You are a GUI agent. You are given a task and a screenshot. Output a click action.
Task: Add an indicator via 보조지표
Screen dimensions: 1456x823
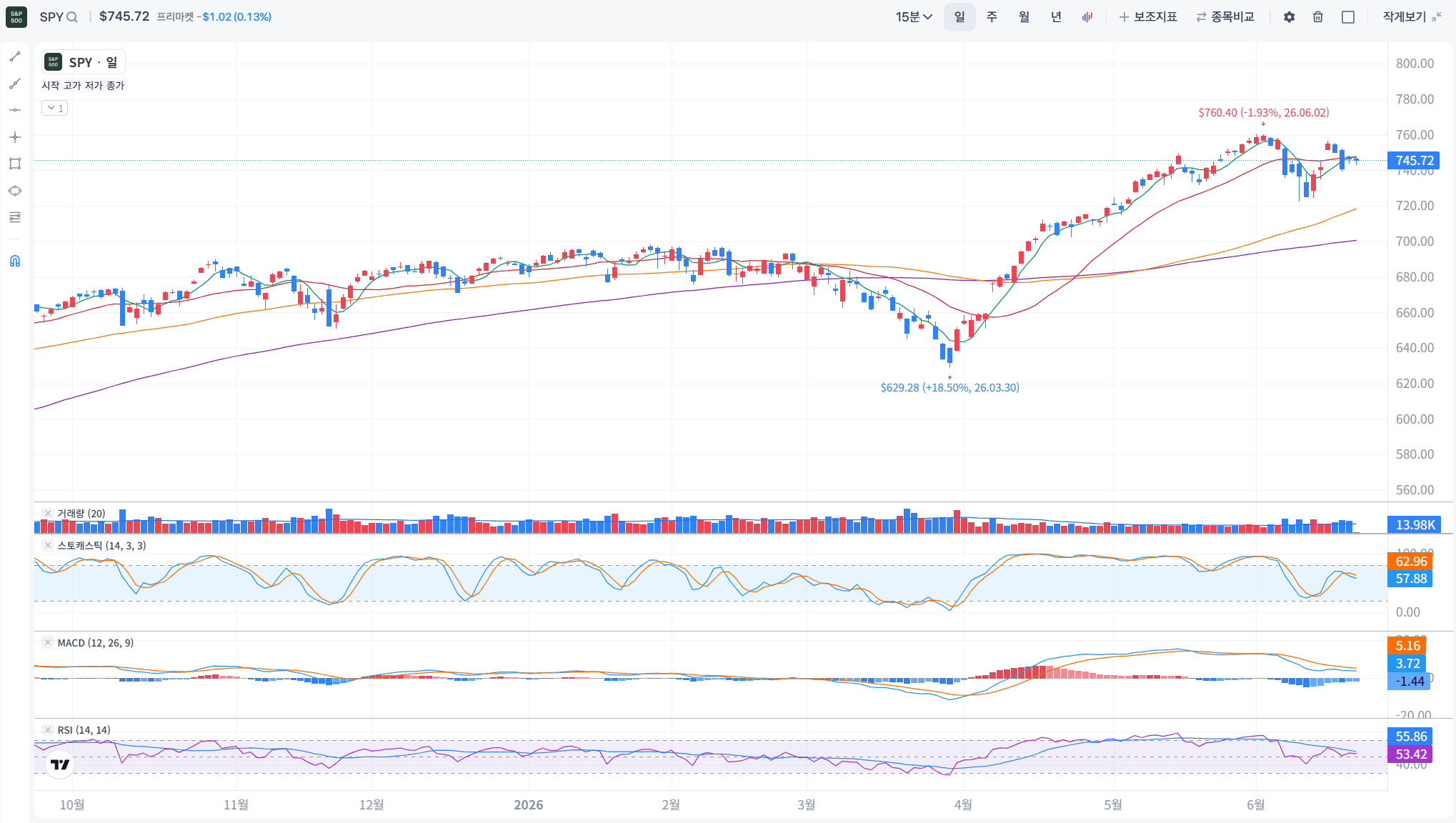[x=1148, y=17]
